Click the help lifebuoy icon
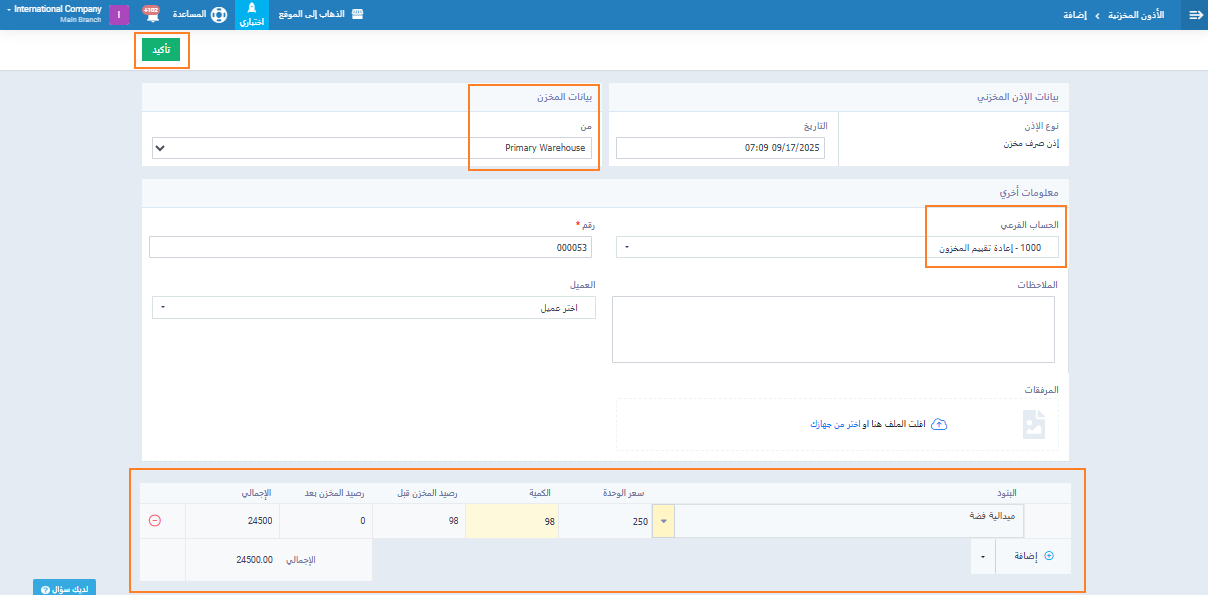Image resolution: width=1208 pixels, height=595 pixels. 219,15
